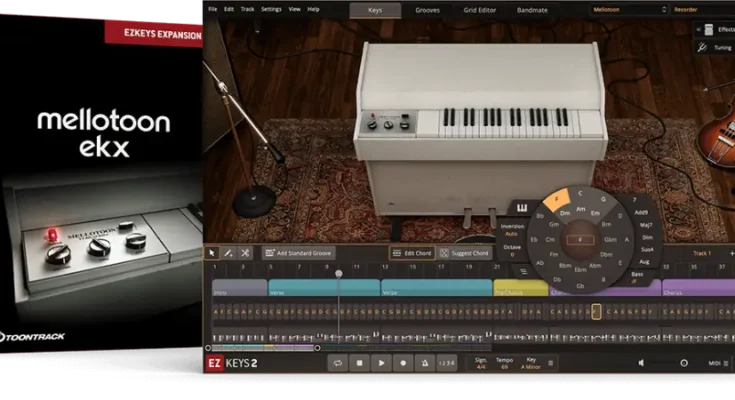Screen dimensions: 735x400
Task: Click the piano keyboard icon above chord wheel
Action: point(521,208)
